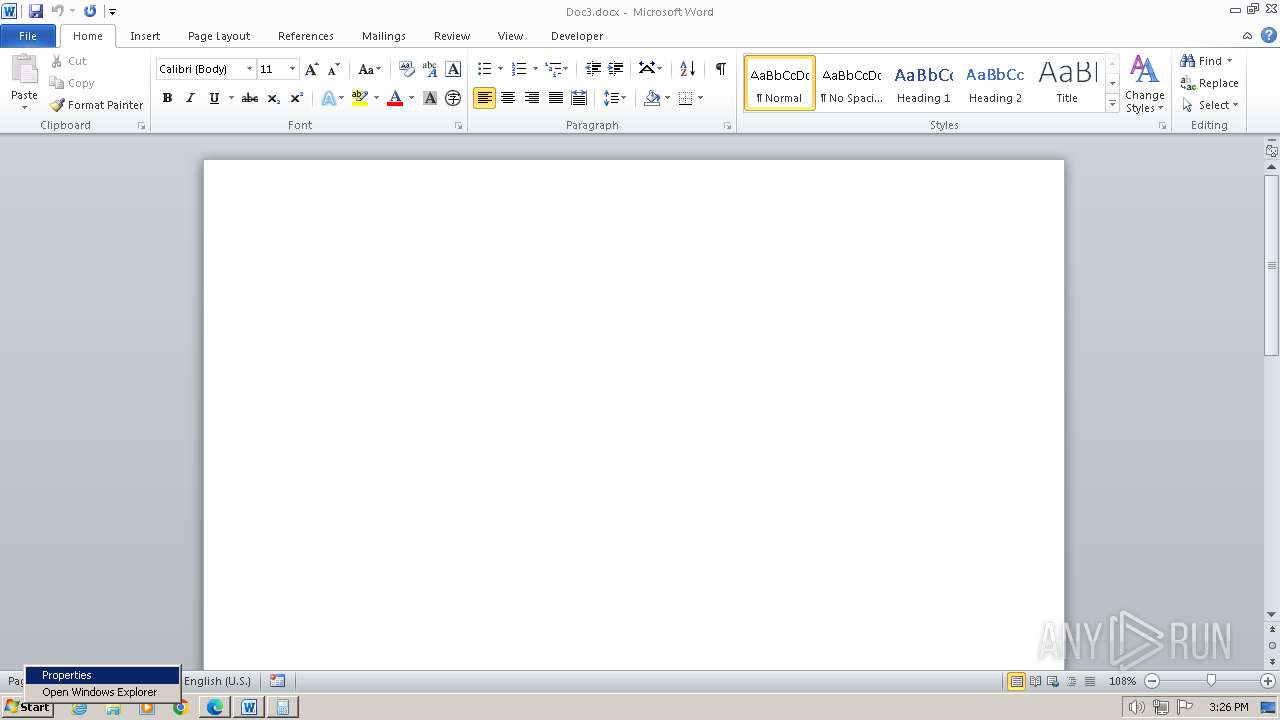
Task: Choose Open Windows Explorer menu item
Action: 102,692
